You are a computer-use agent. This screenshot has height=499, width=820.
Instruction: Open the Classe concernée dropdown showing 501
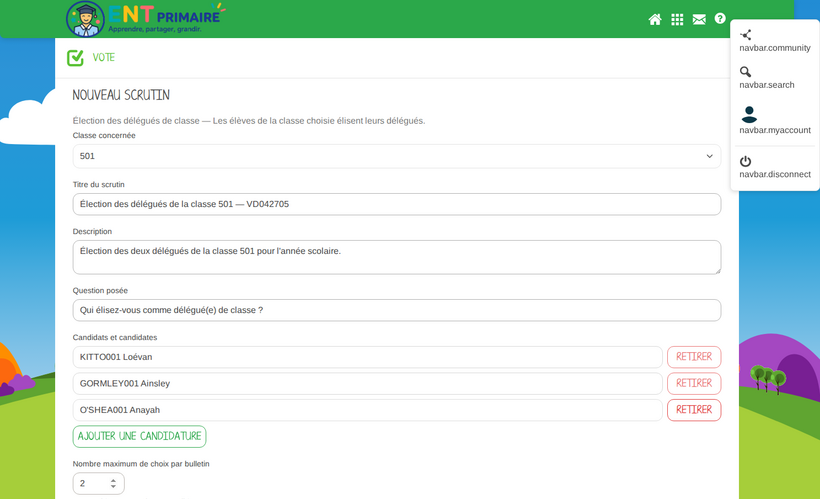[397, 156]
